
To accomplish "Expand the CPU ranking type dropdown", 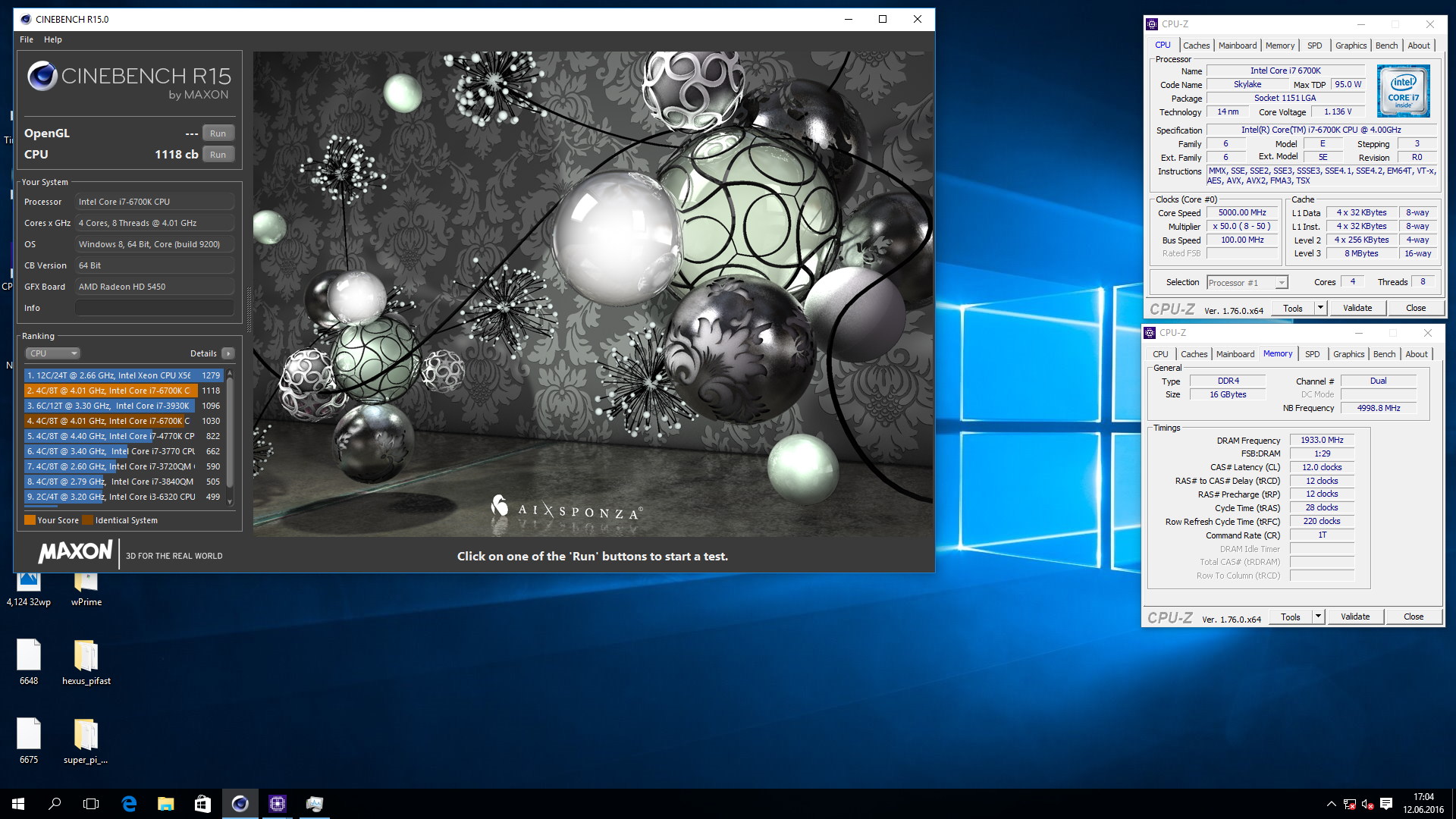I will [53, 353].
